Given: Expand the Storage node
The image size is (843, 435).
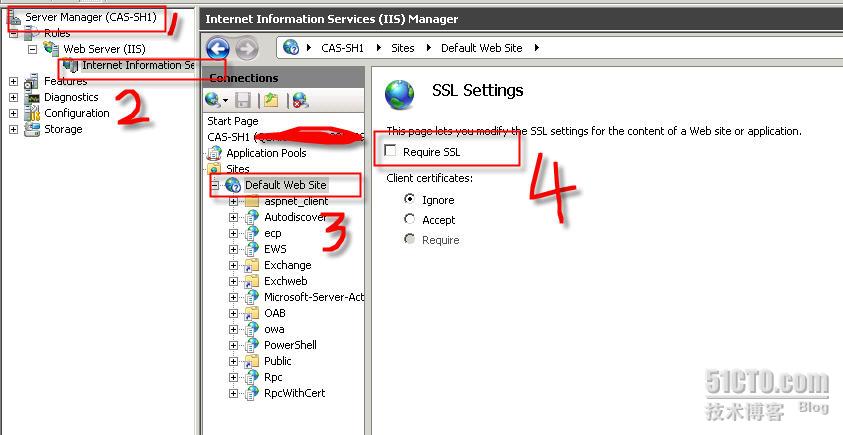Looking at the screenshot, I should click(x=13, y=130).
